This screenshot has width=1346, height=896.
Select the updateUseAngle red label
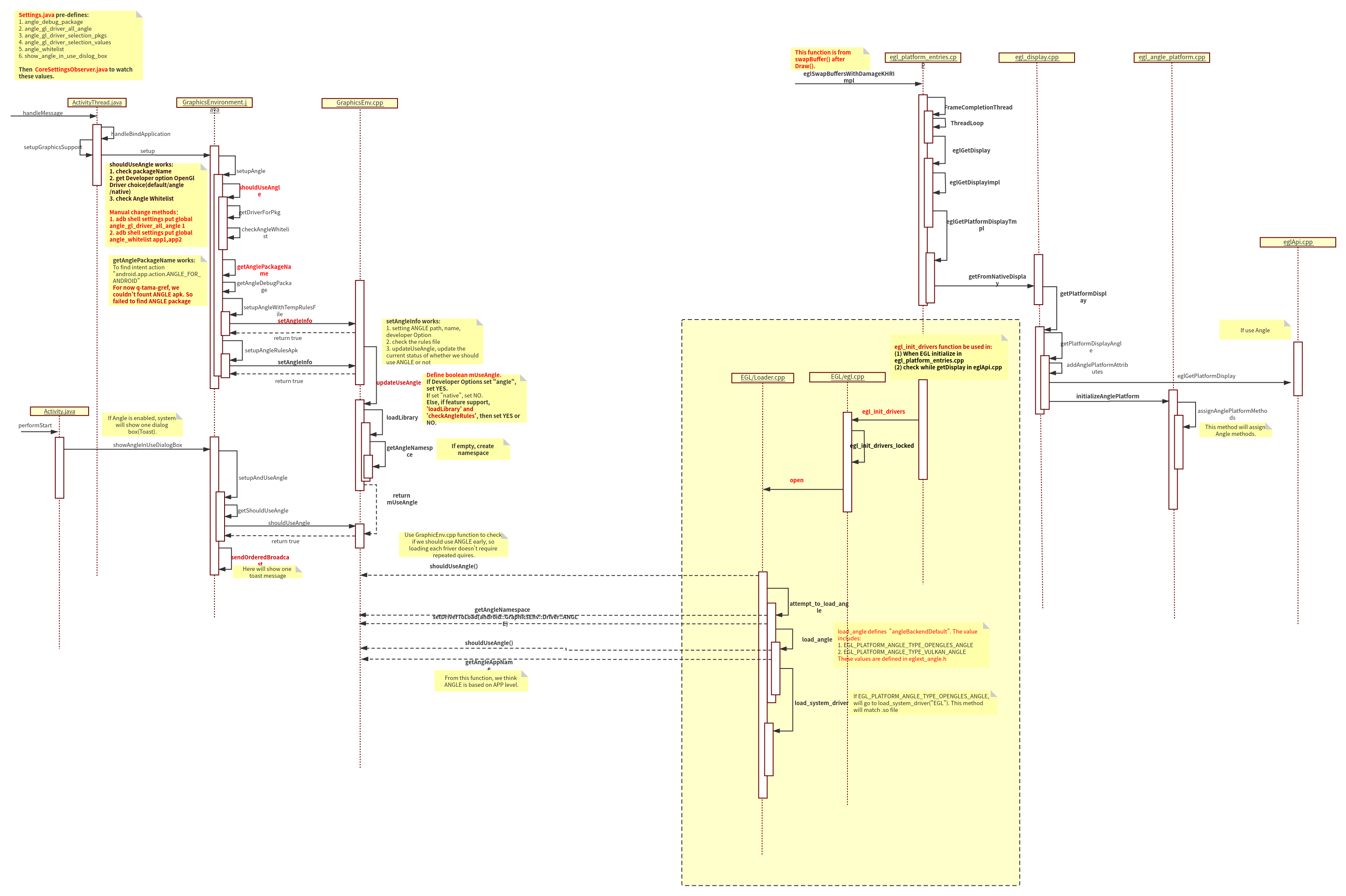pyautogui.click(x=398, y=382)
